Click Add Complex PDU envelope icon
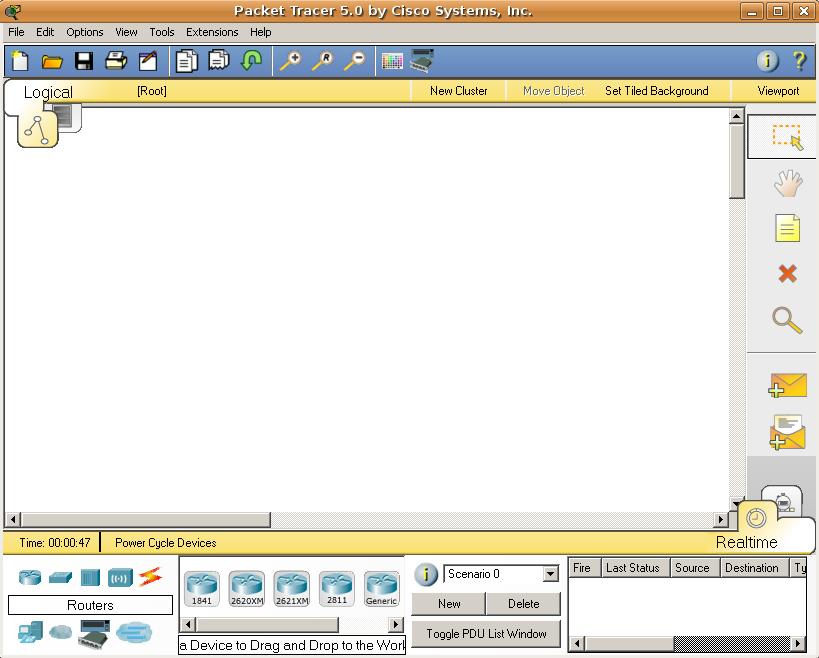The width and height of the screenshot is (819, 658). 788,432
